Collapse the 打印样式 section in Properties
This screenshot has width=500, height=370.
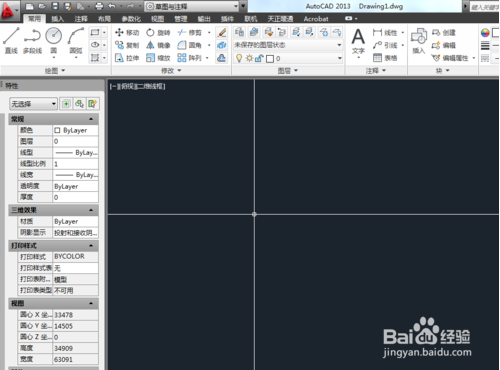tap(91, 246)
